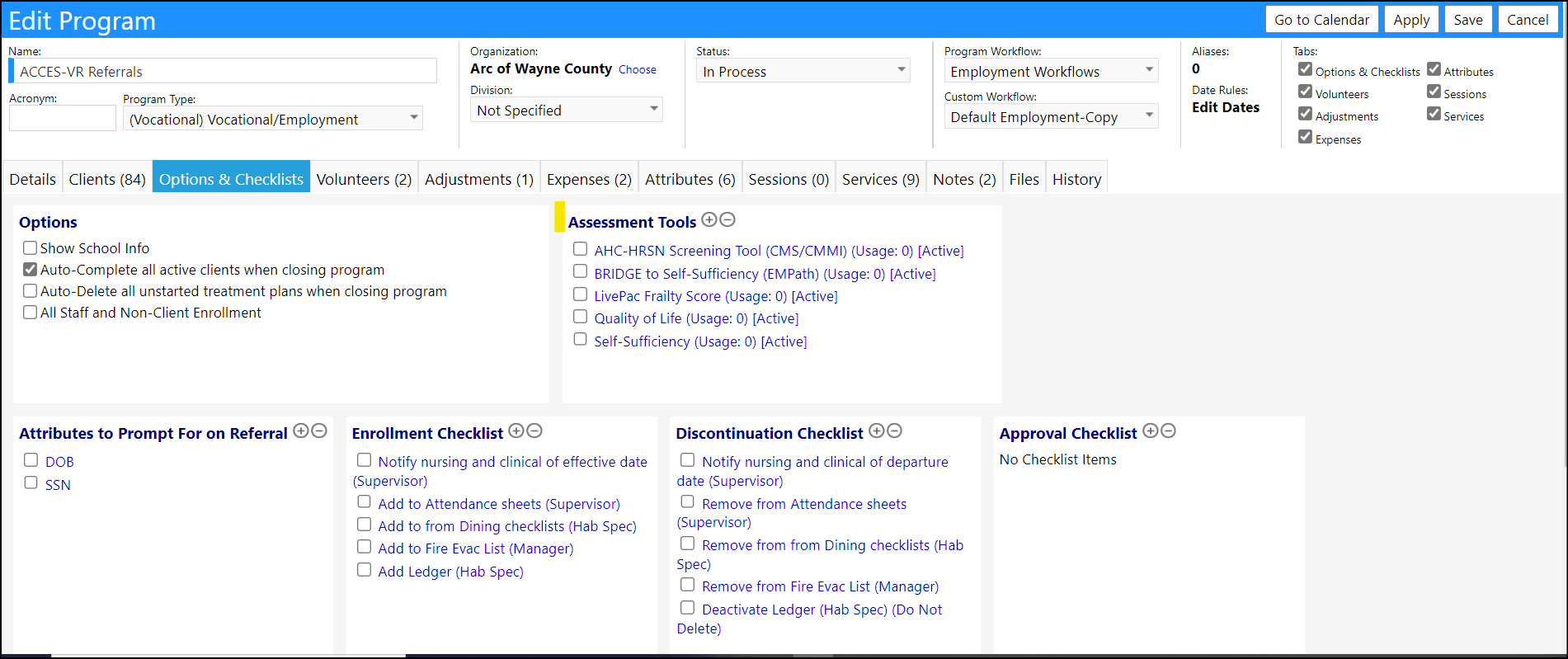This screenshot has width=1568, height=659.
Task: Open Add to Attendance sheets (Supervisor) link
Action: click(499, 504)
